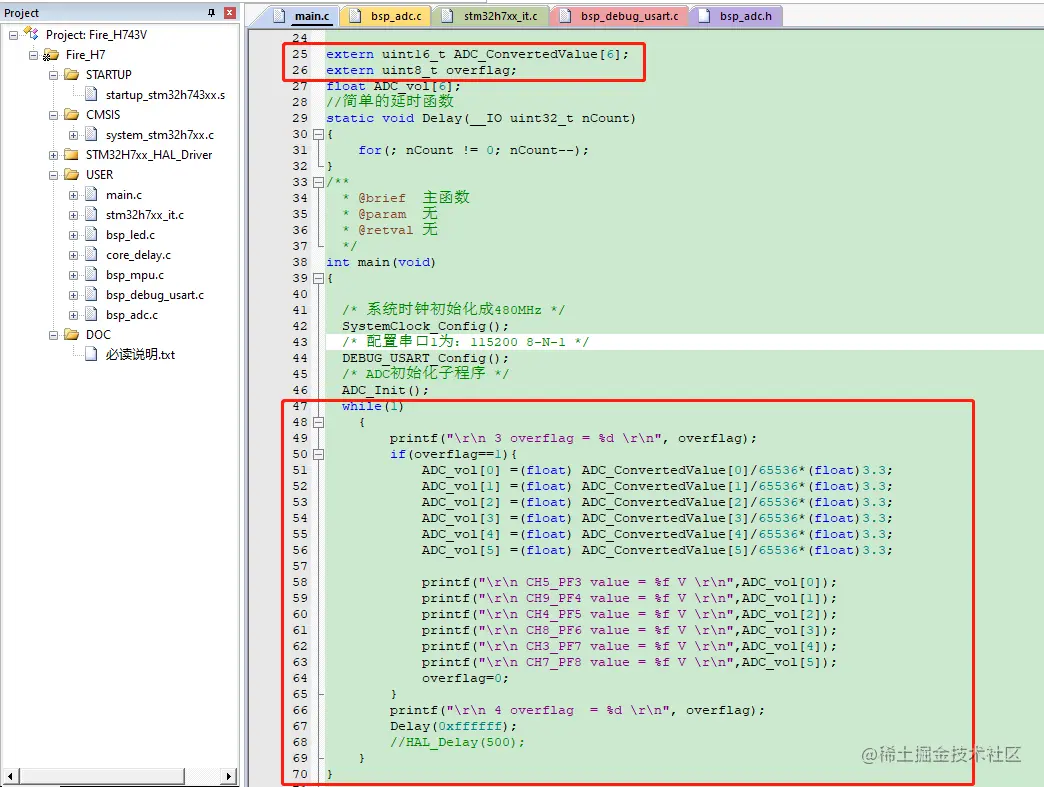Fold the while loop block at line 48
The height and width of the screenshot is (787, 1044).
point(318,422)
